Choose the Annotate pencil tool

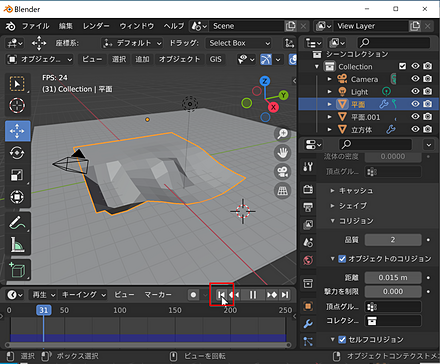17,222
